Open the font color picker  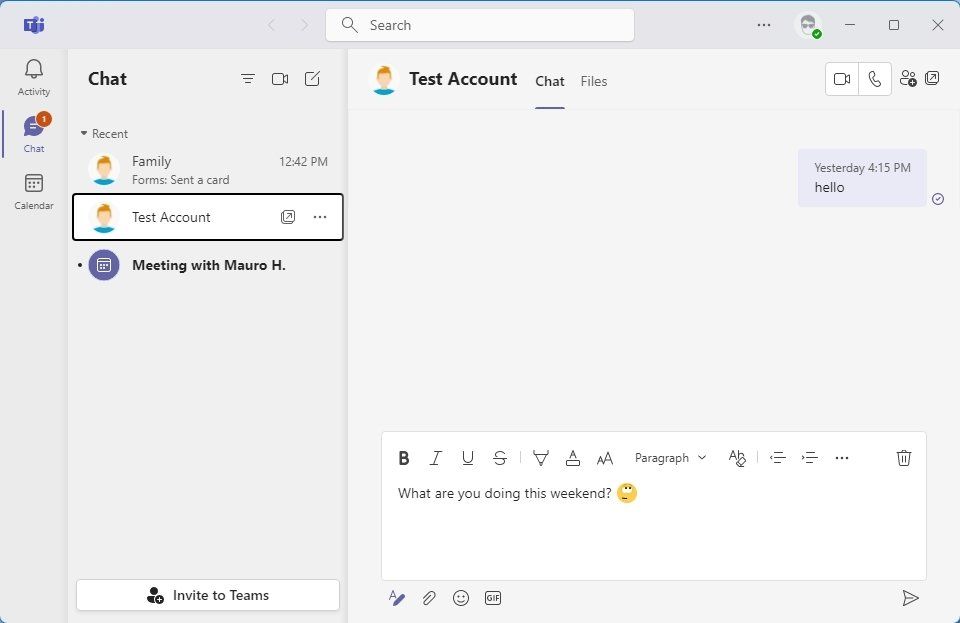point(572,458)
